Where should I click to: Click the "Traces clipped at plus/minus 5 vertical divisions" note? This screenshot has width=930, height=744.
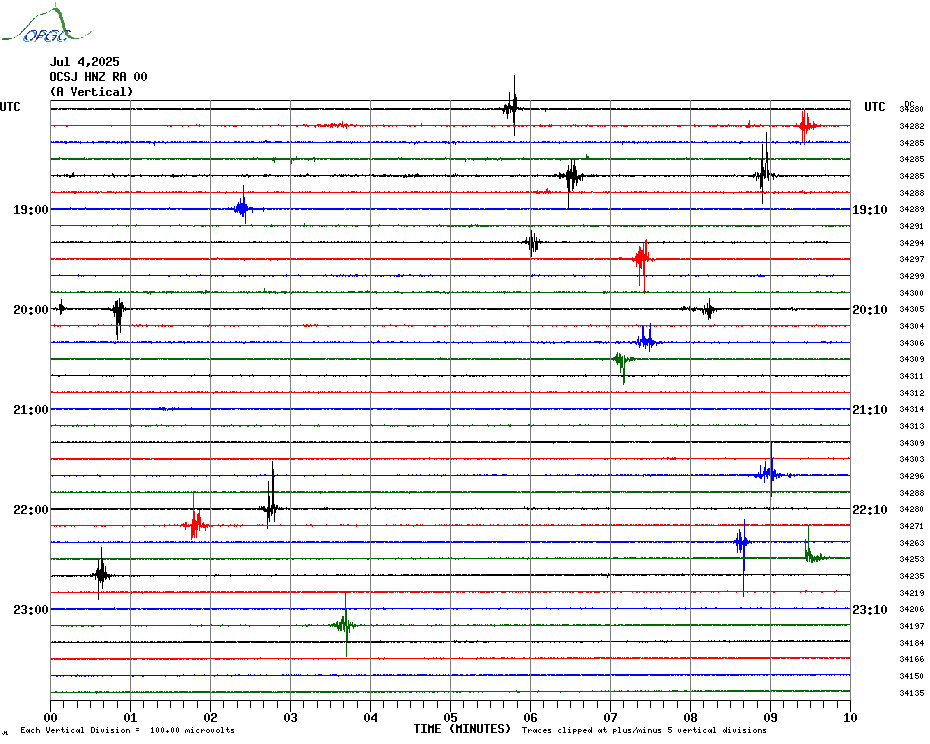tap(644, 730)
